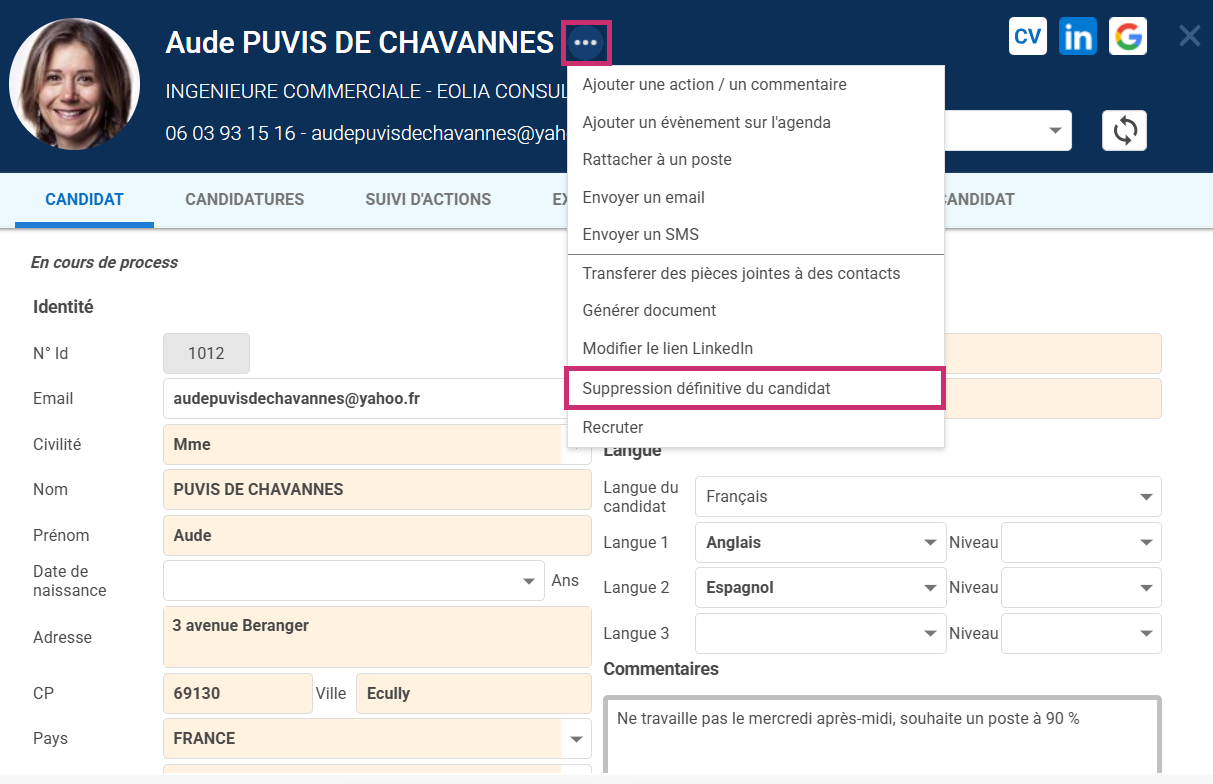Open the Suivi d'actions tab

(428, 199)
